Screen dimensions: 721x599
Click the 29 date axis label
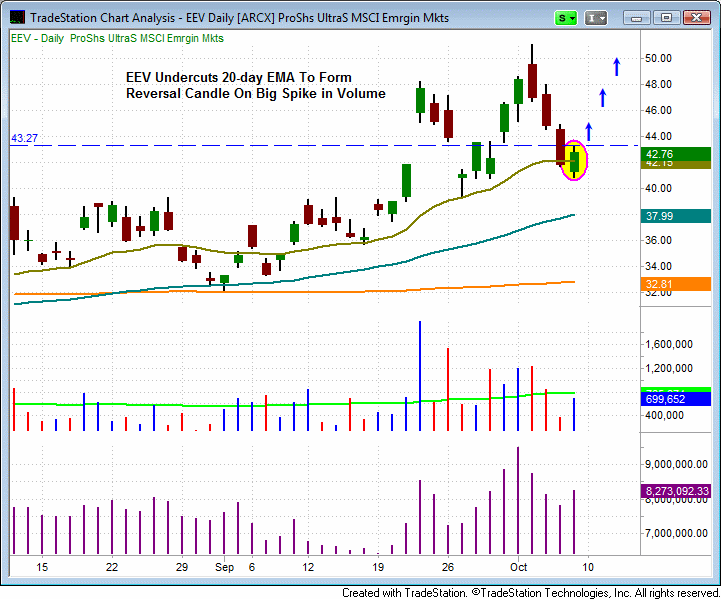tap(182, 567)
